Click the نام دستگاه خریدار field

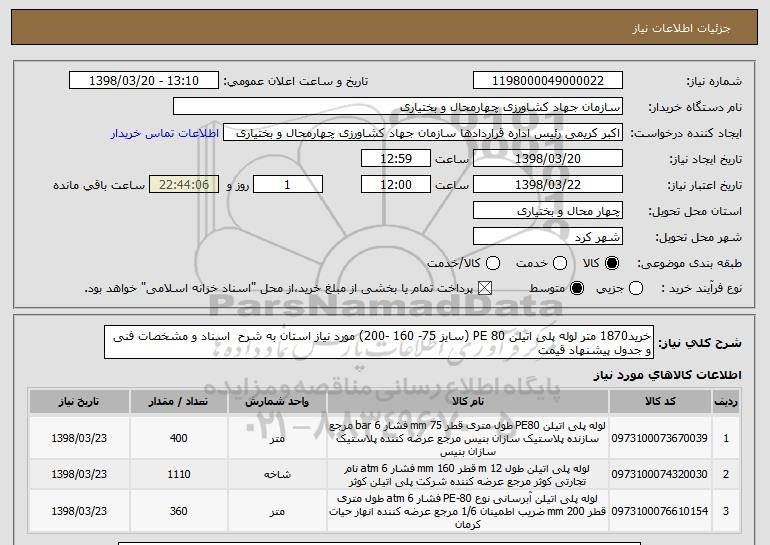pyautogui.click(x=398, y=107)
